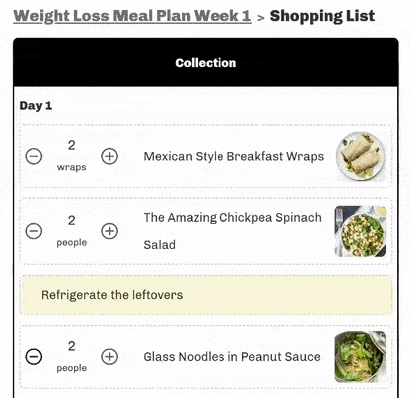Increase Glass Noodles in Peanut Sauce servings
This screenshot has width=410, height=398.
coord(110,357)
